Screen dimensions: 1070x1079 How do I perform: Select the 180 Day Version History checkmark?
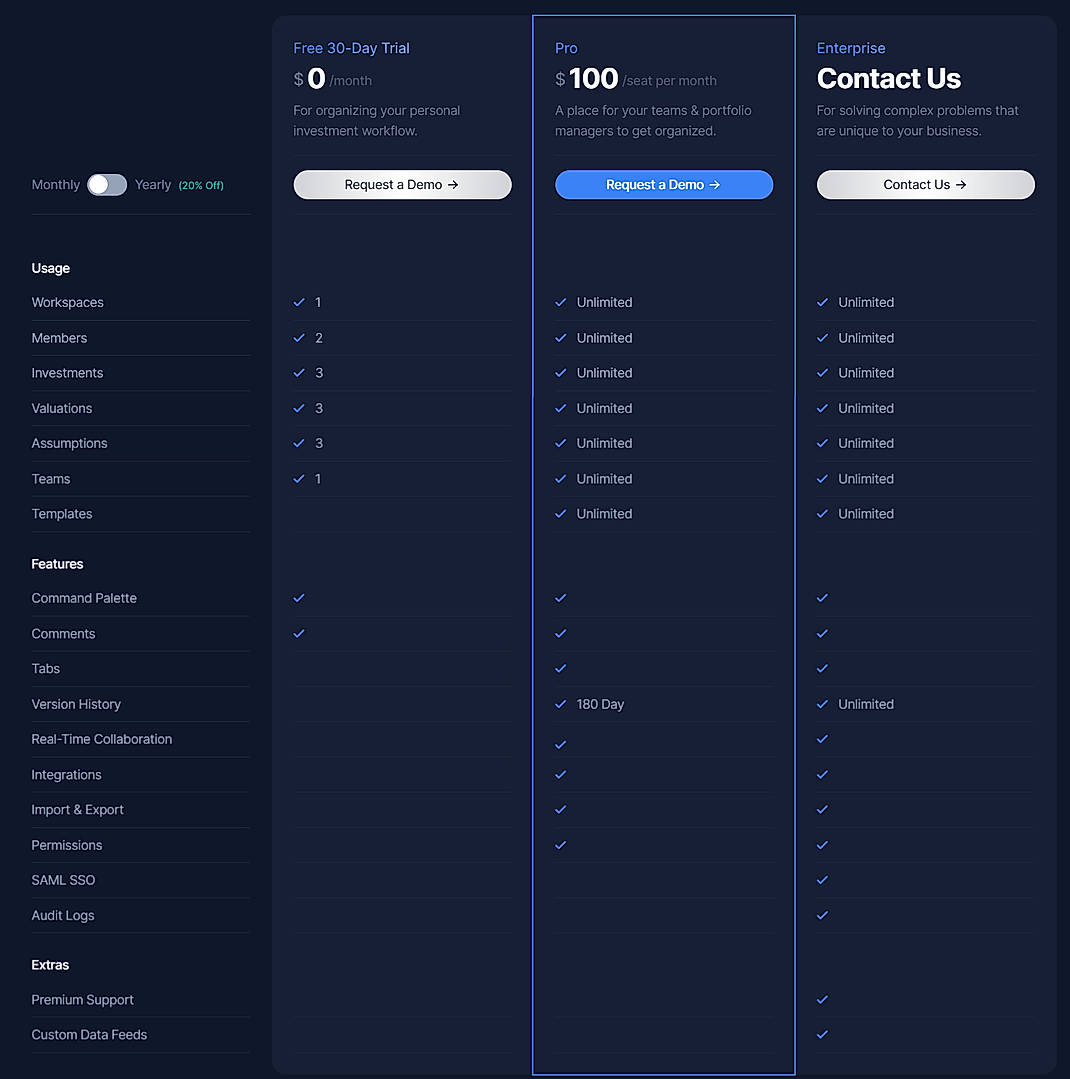[x=561, y=704]
